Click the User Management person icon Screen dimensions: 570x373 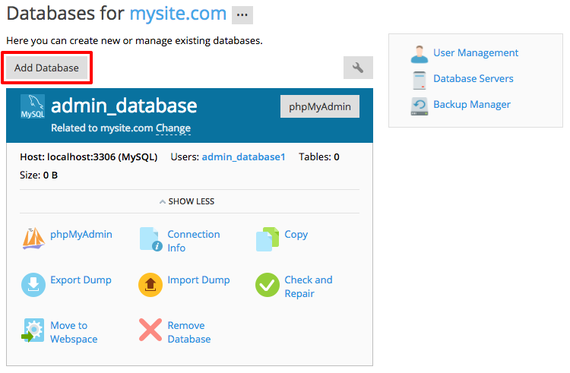(419, 54)
